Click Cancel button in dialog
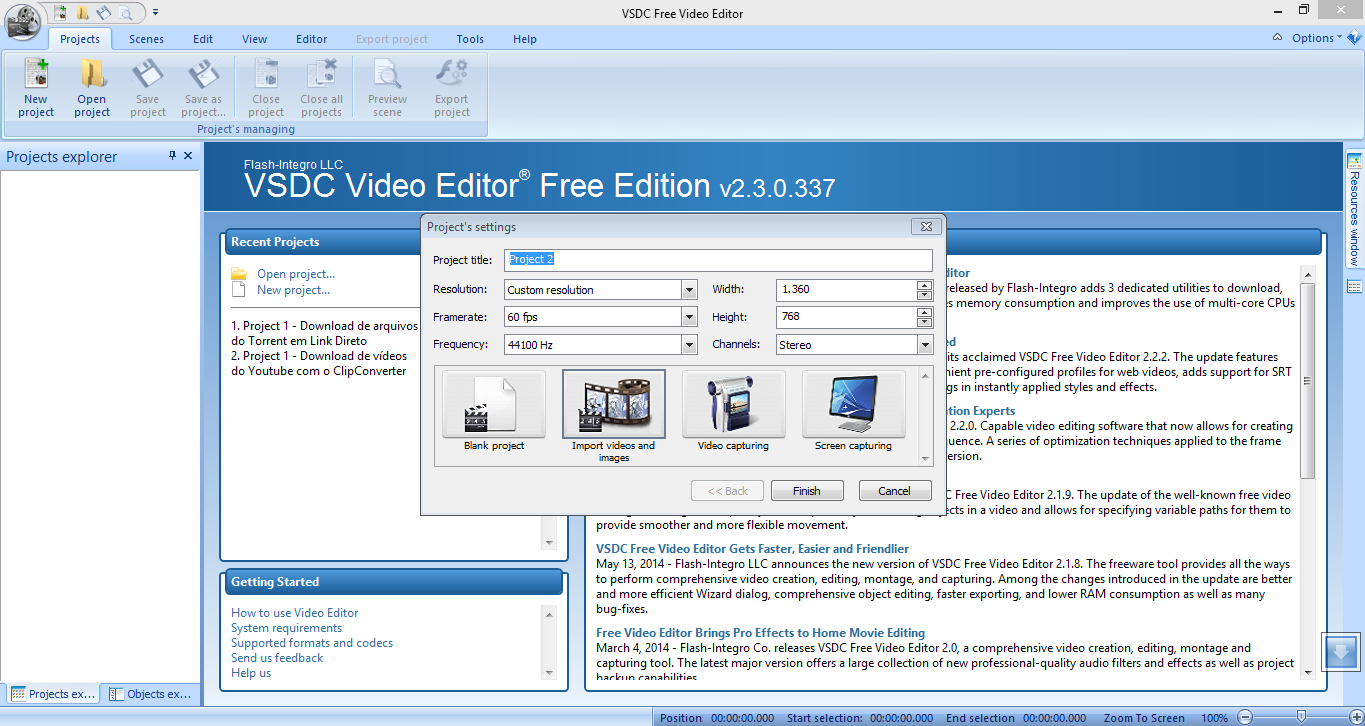 click(894, 491)
